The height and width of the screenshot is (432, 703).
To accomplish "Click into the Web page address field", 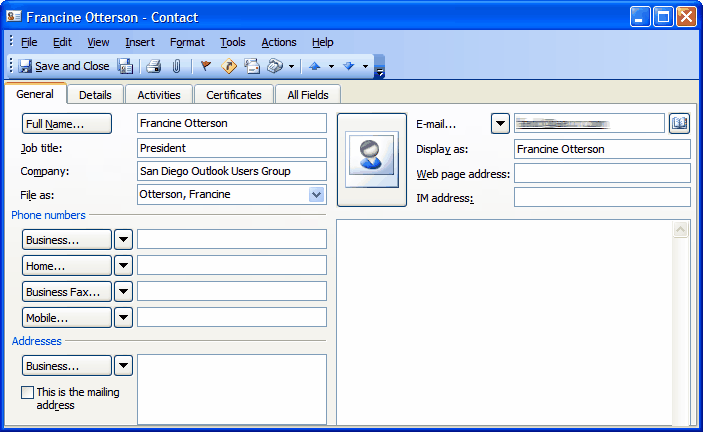I will [x=602, y=173].
